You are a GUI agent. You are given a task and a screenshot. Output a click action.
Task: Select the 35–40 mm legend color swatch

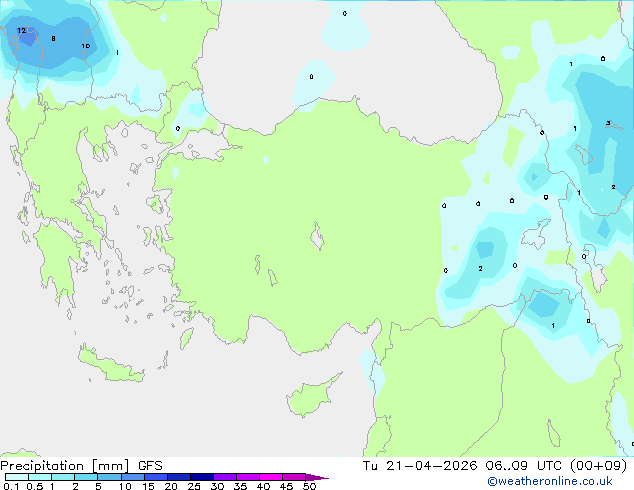pos(248,477)
